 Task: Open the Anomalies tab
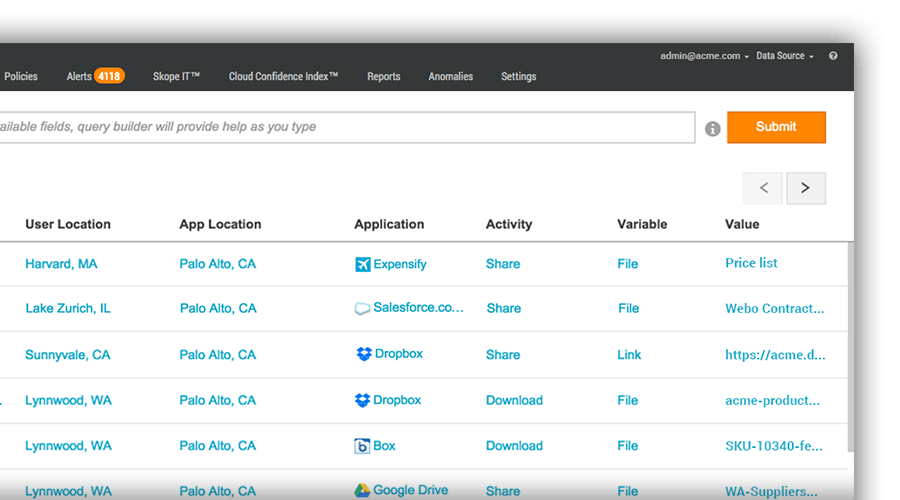tap(450, 76)
